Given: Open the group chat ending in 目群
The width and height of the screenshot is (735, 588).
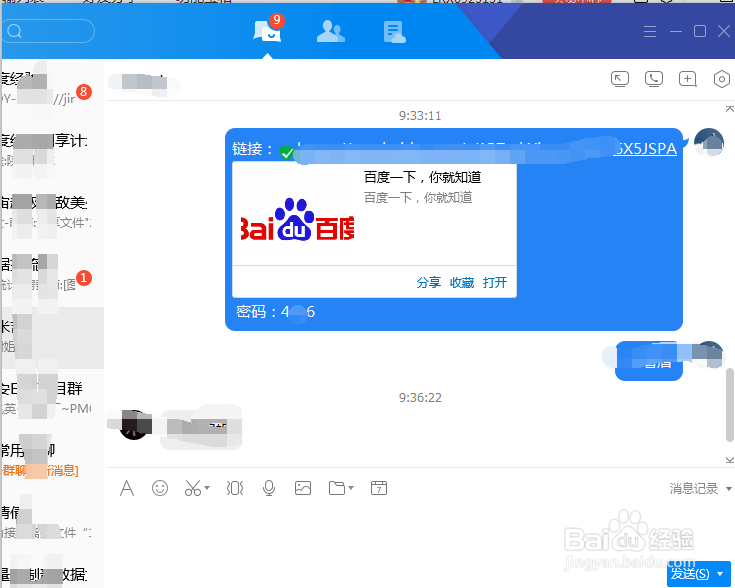Looking at the screenshot, I should [x=52, y=398].
